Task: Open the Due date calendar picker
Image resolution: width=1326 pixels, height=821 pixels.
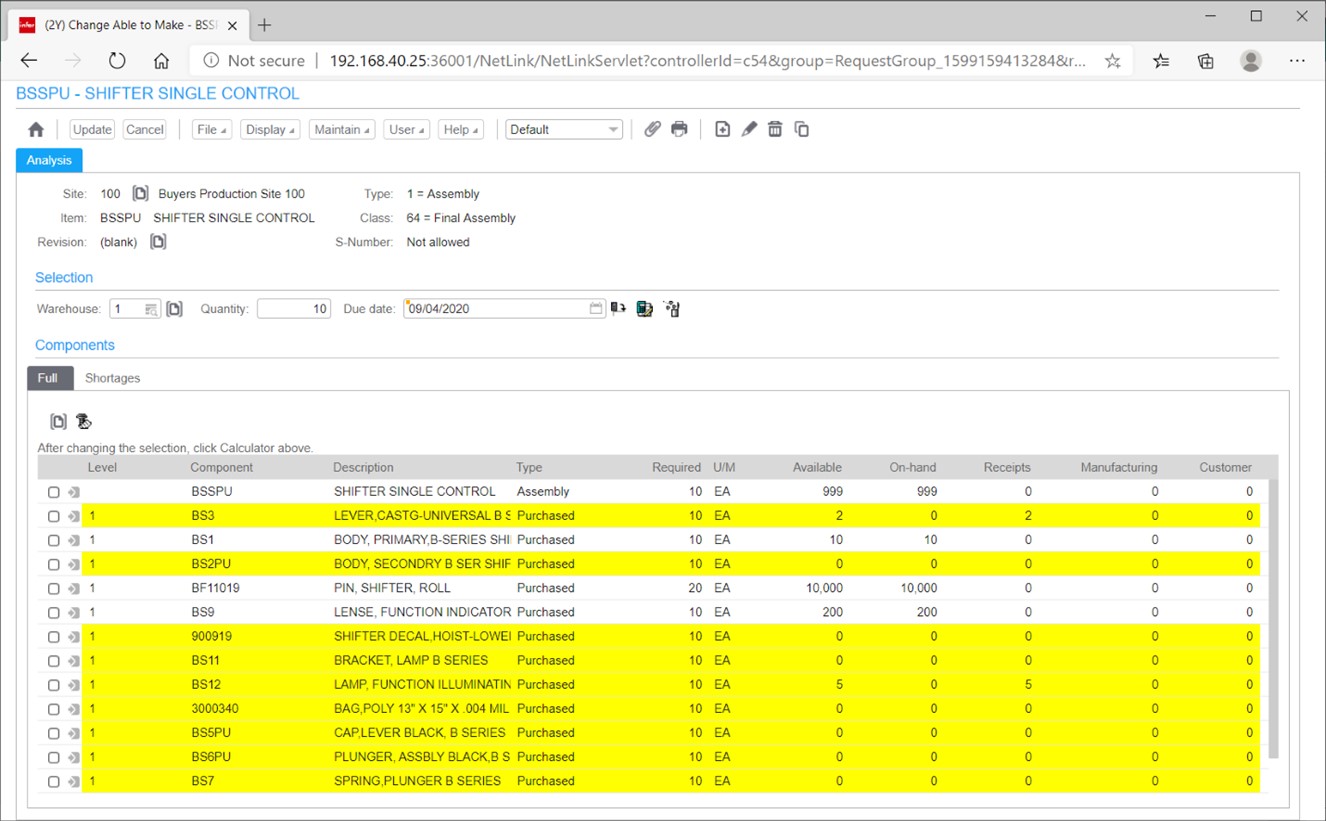Action: coord(596,309)
